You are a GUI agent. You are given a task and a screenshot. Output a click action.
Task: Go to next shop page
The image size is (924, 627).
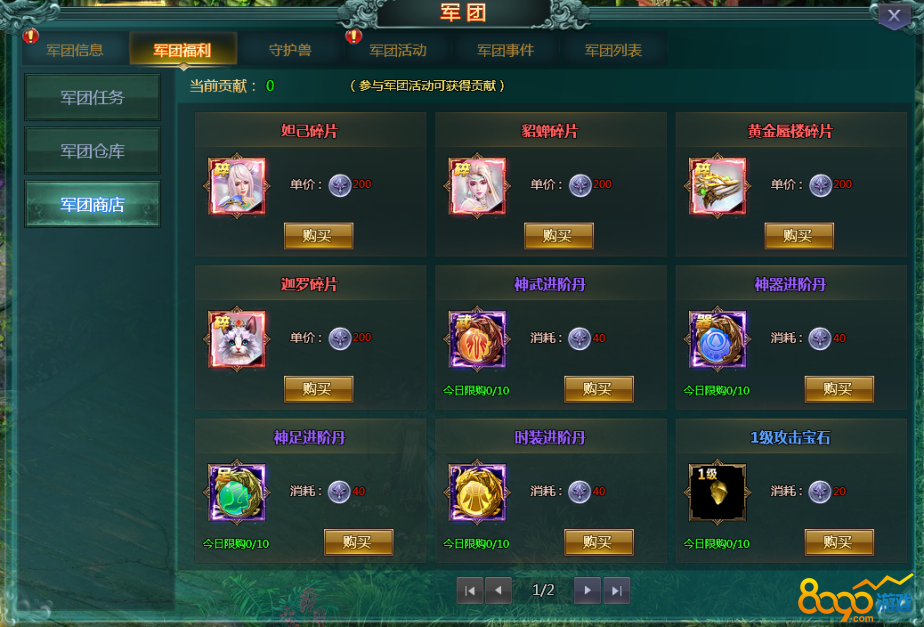pyautogui.click(x=588, y=590)
